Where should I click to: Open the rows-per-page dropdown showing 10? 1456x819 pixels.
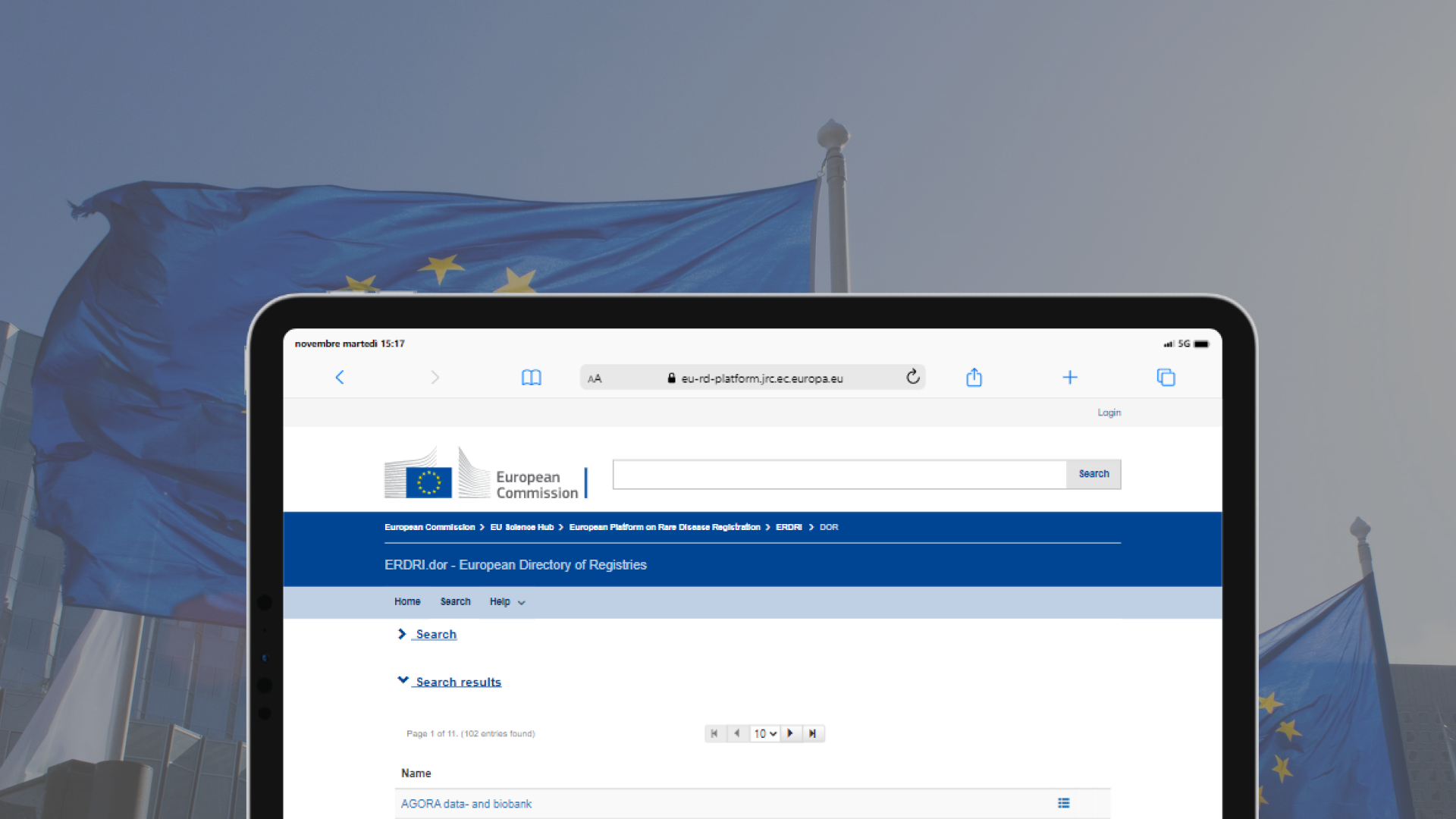[765, 733]
